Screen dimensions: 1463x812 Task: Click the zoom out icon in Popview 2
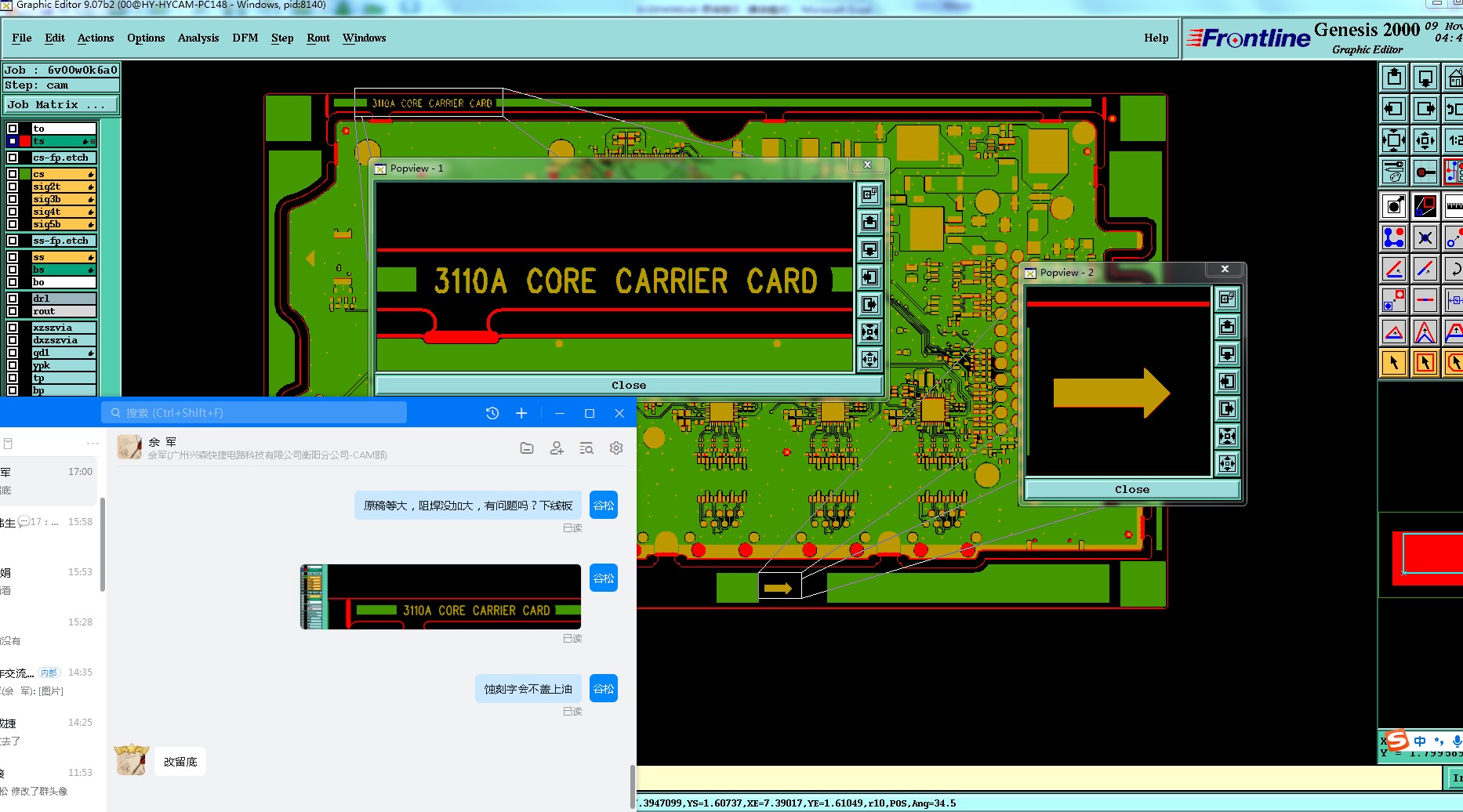[1227, 463]
